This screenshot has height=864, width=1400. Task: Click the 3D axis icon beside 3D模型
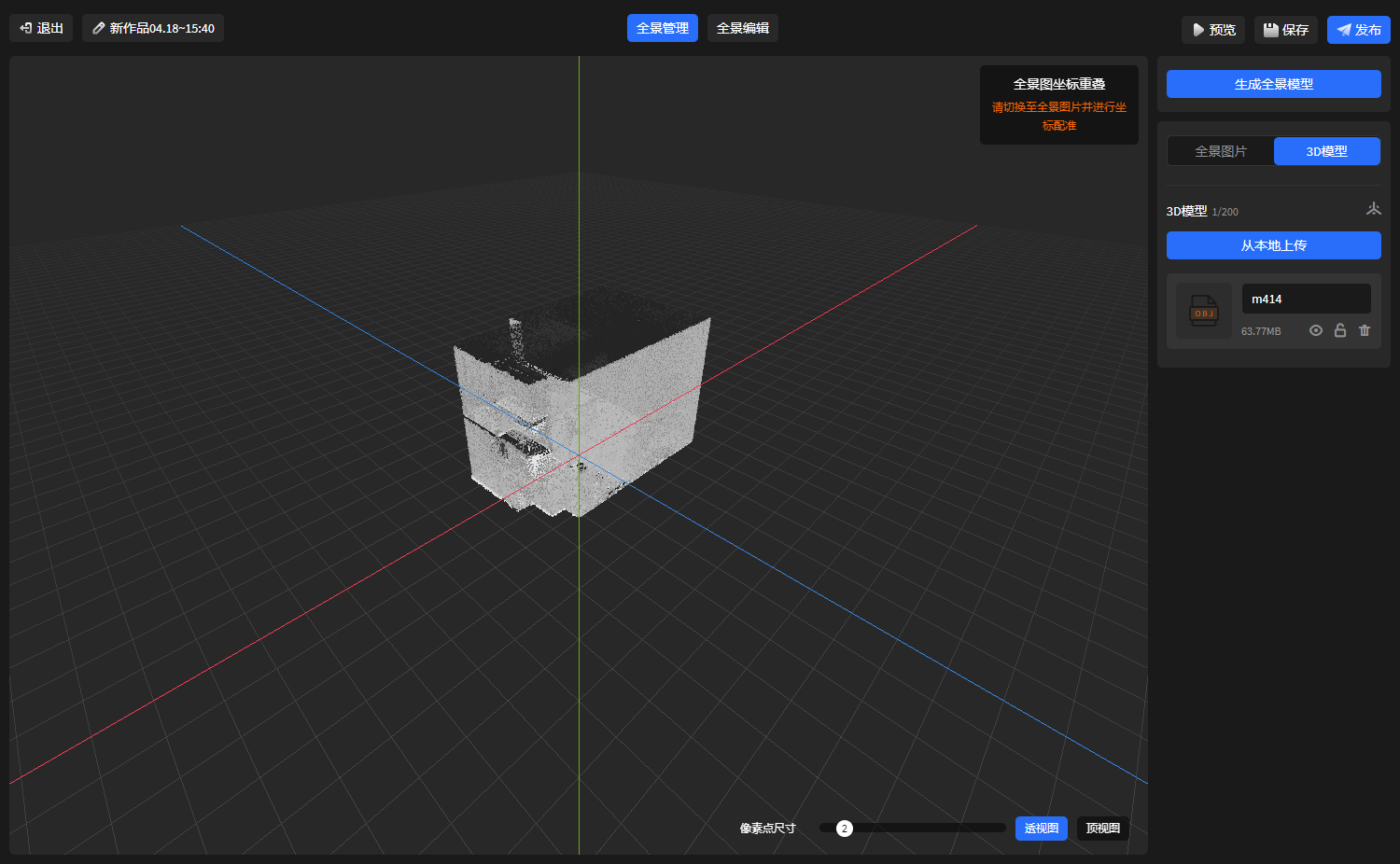(x=1373, y=209)
